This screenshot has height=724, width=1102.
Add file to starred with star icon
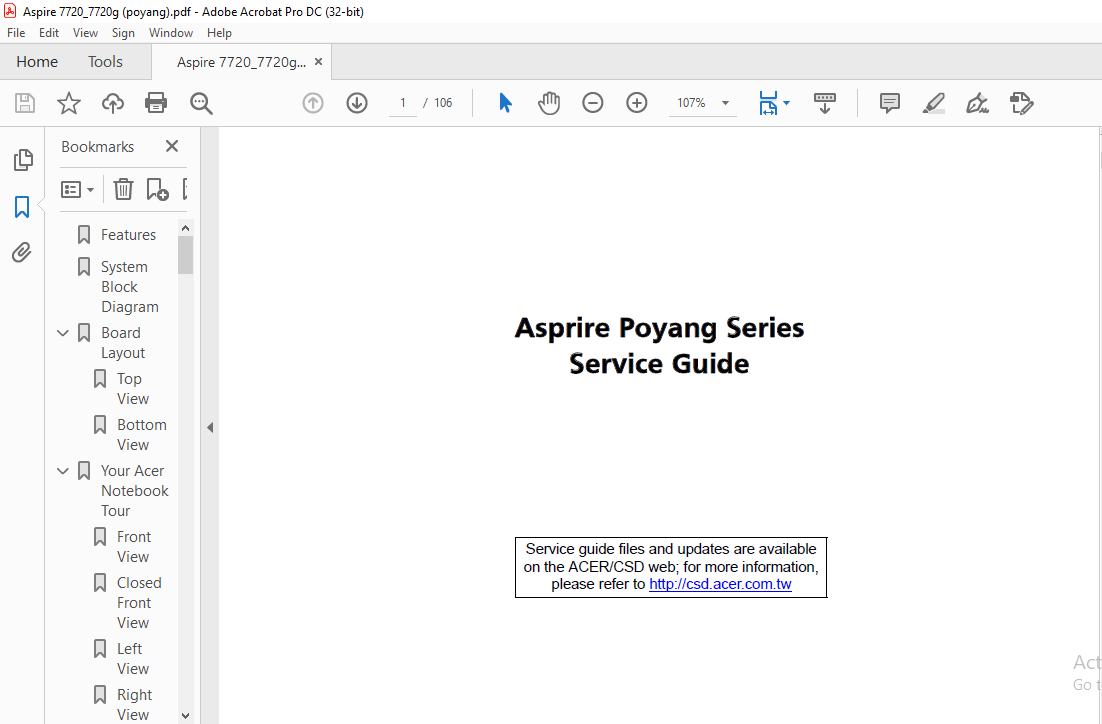click(69, 103)
